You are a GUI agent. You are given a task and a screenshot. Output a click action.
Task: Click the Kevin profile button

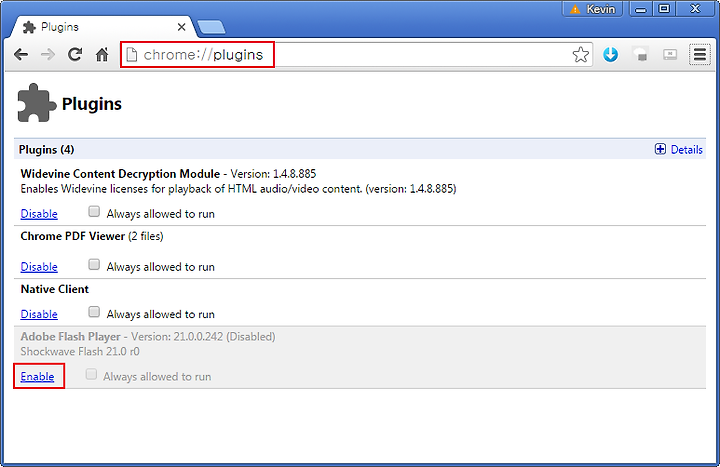(x=592, y=9)
